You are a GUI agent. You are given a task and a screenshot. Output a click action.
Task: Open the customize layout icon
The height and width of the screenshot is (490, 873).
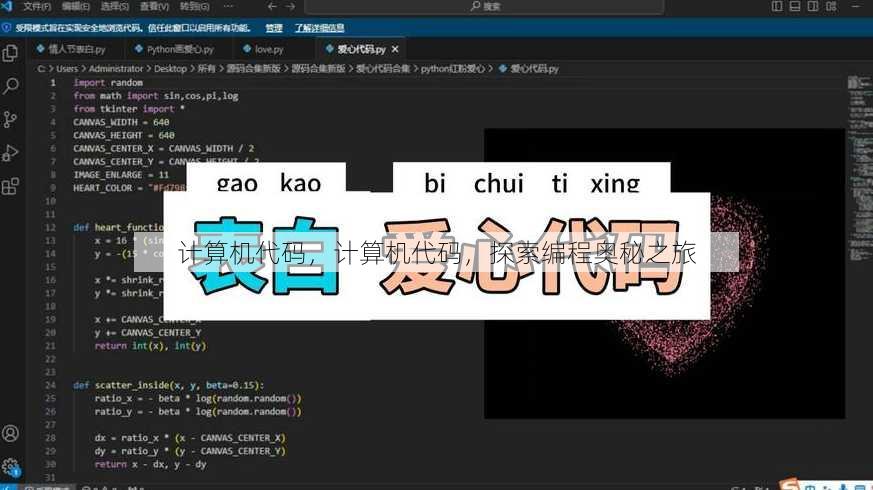[x=831, y=7]
